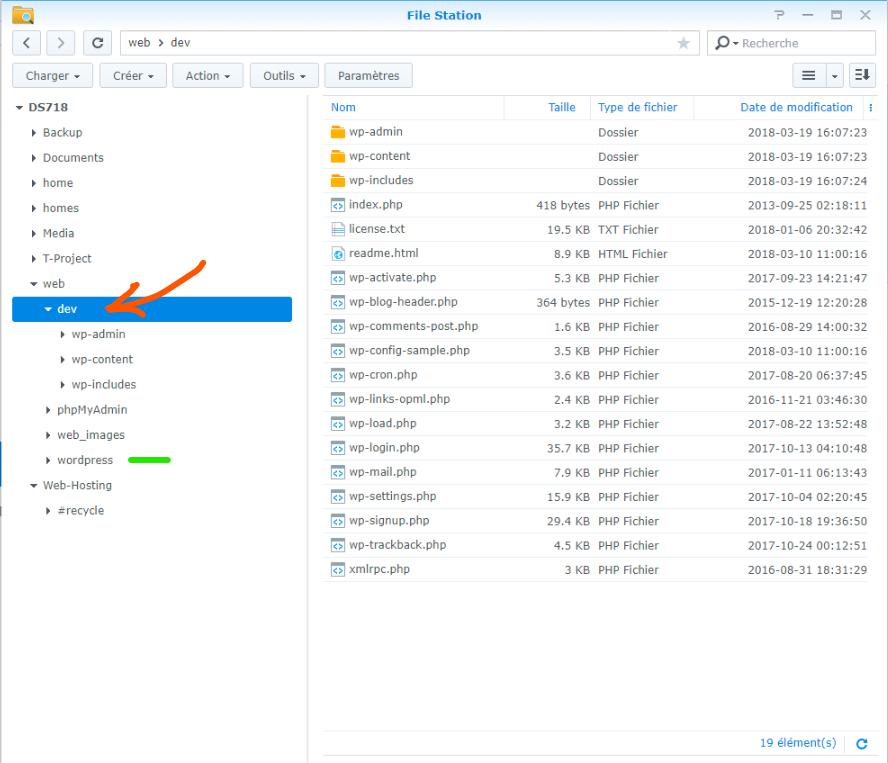Screen dimensions: 888x763
Task: Select the homes folder in tree
Action: (x=61, y=208)
